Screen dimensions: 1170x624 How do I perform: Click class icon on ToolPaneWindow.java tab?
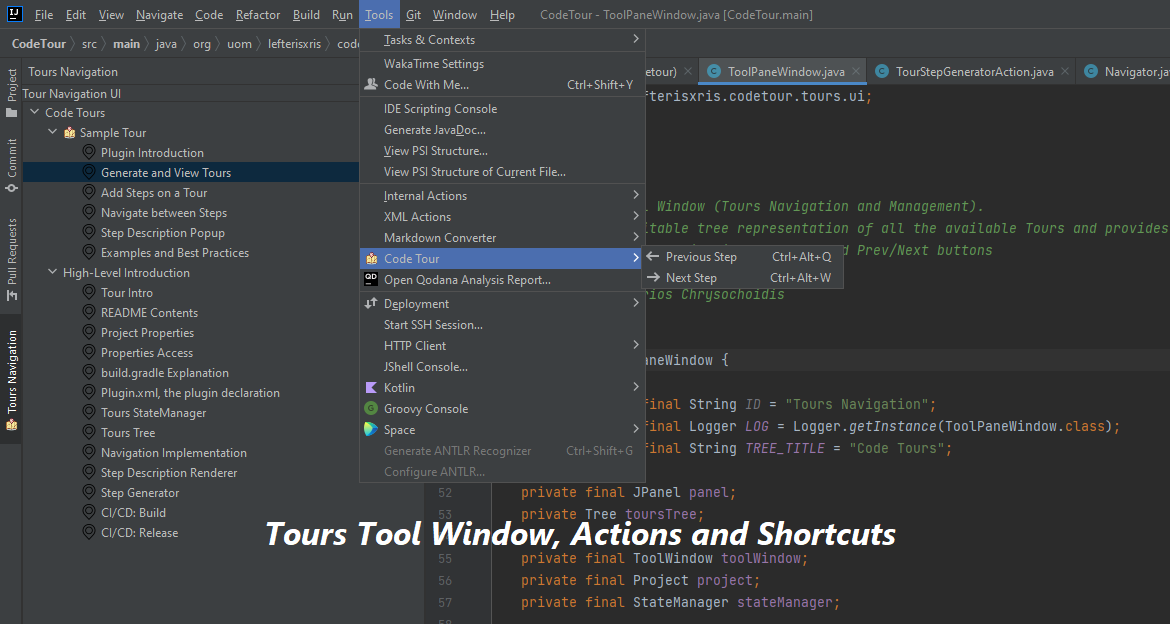tap(714, 72)
